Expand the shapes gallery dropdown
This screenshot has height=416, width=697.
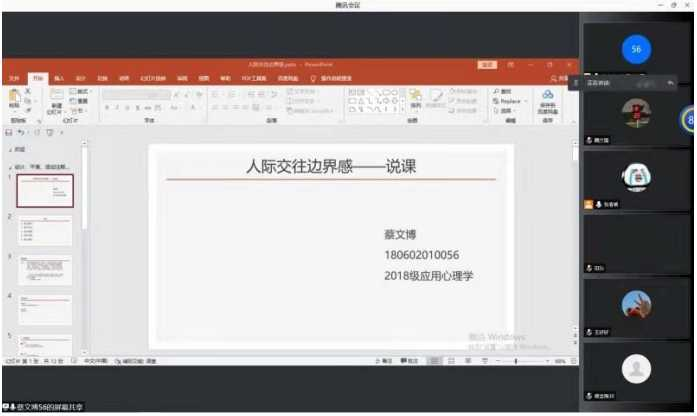(401, 109)
